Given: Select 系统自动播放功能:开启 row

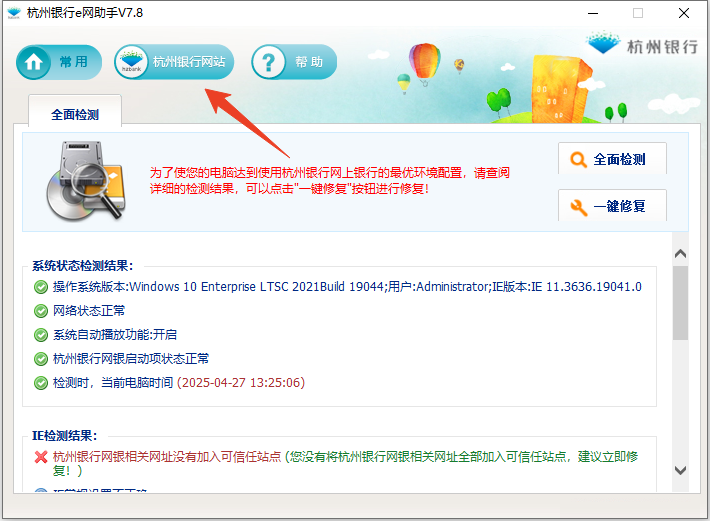Looking at the screenshot, I should 115,335.
